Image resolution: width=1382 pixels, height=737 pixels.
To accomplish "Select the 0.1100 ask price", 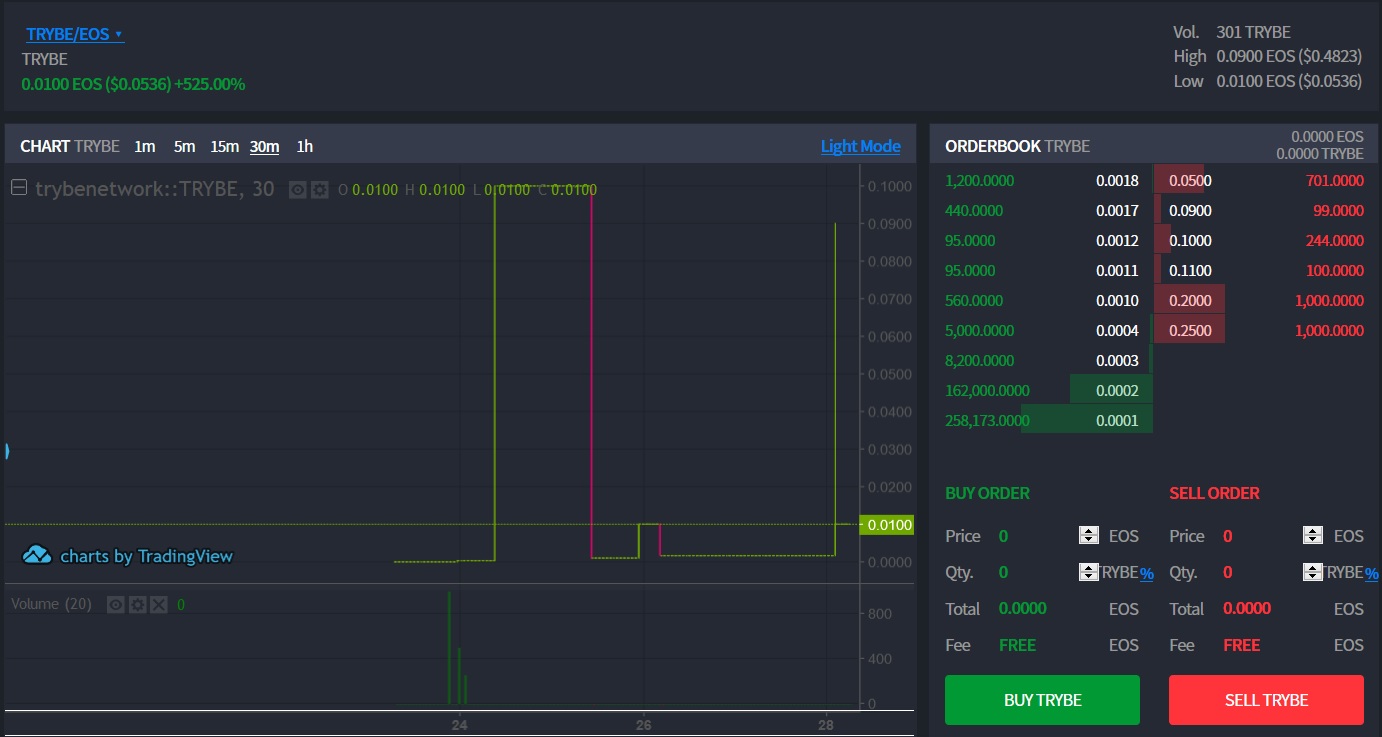I will pos(1190,271).
